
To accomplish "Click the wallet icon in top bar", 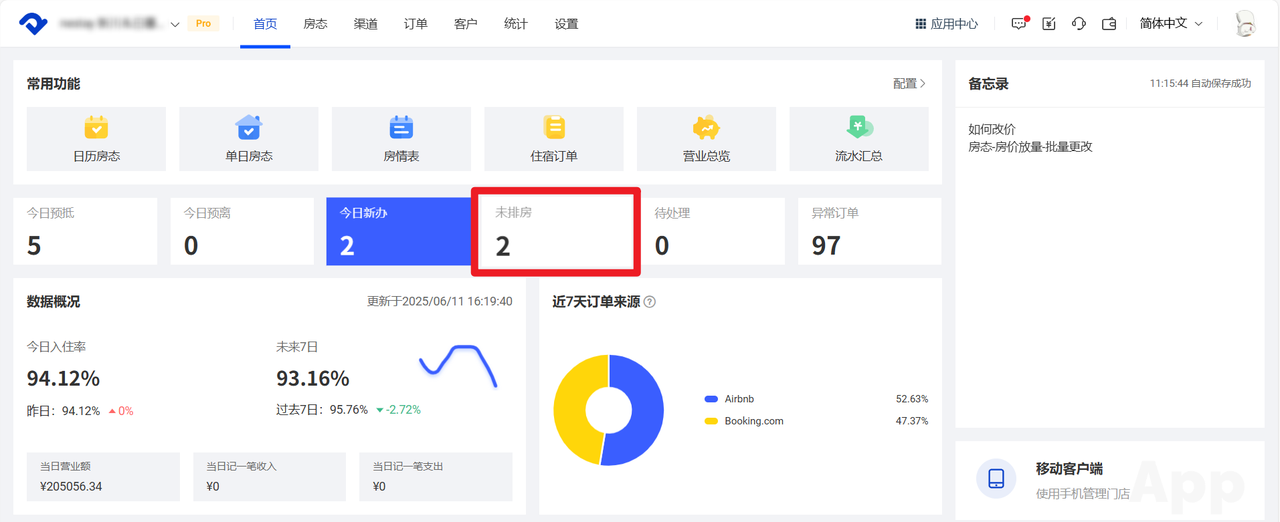I will tap(1109, 24).
